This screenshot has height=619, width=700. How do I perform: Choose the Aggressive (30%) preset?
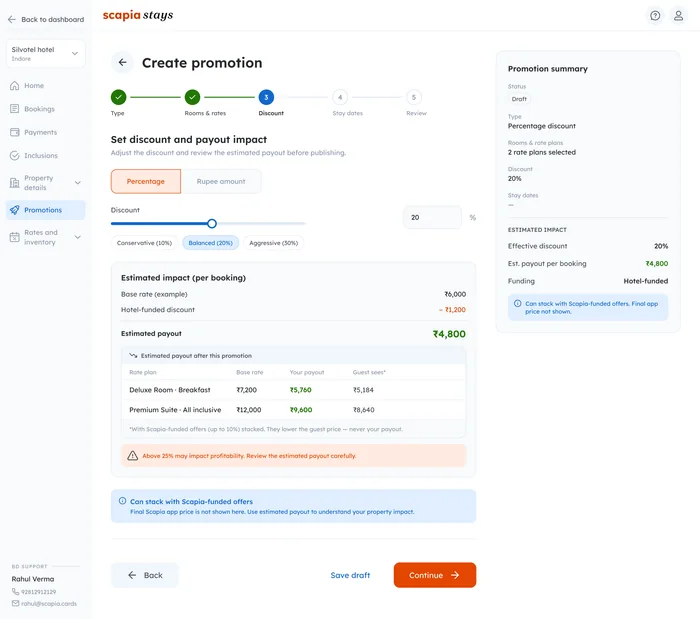273,243
